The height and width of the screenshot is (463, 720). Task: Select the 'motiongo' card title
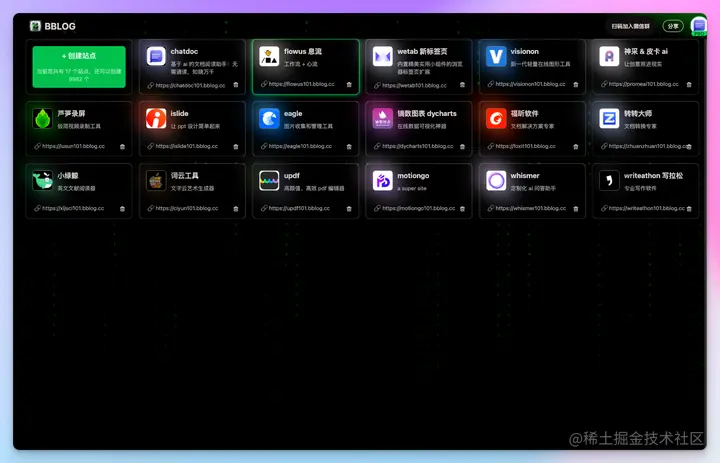pos(413,175)
